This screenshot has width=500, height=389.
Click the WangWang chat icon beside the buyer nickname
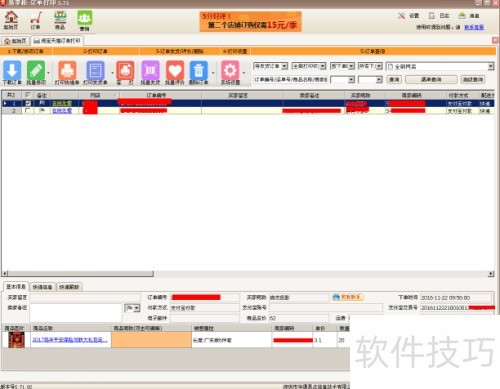click(347, 297)
